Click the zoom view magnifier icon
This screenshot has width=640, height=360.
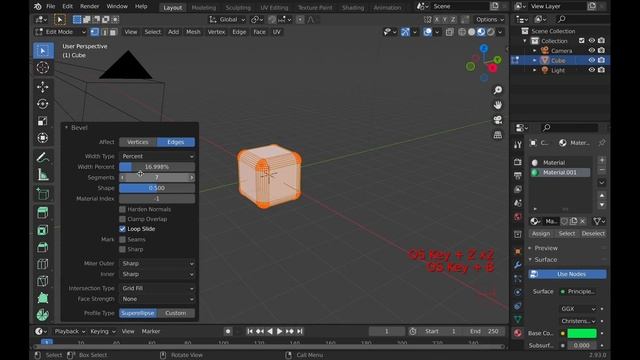coord(498,90)
